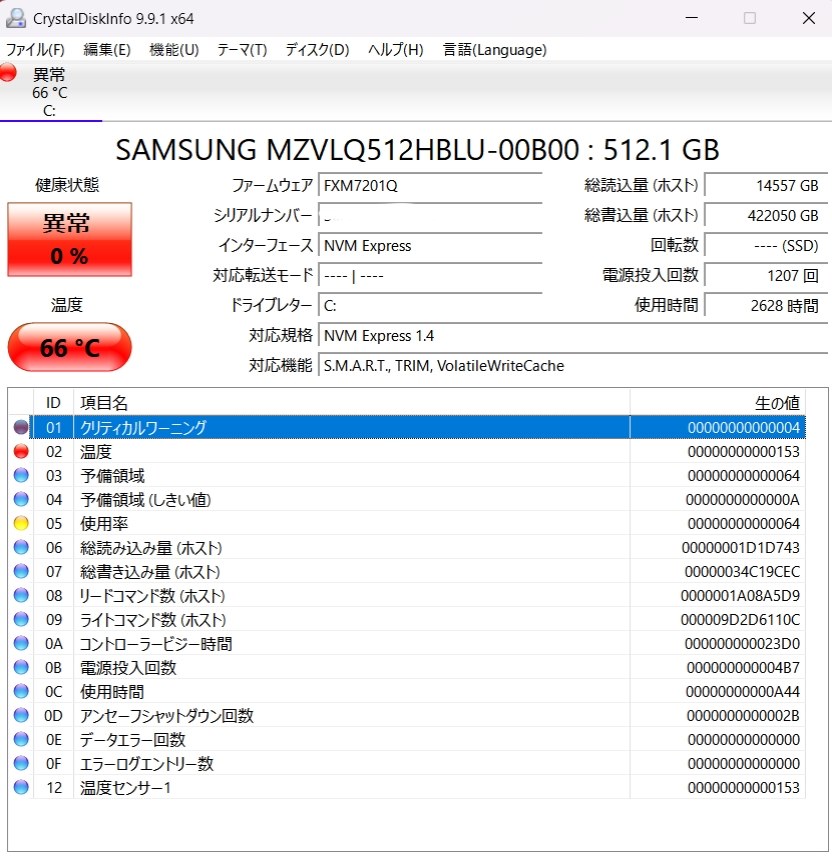Click the S.M.A.R.T., TRIM features field
Image resolution: width=832 pixels, height=856 pixels.
pos(573,366)
